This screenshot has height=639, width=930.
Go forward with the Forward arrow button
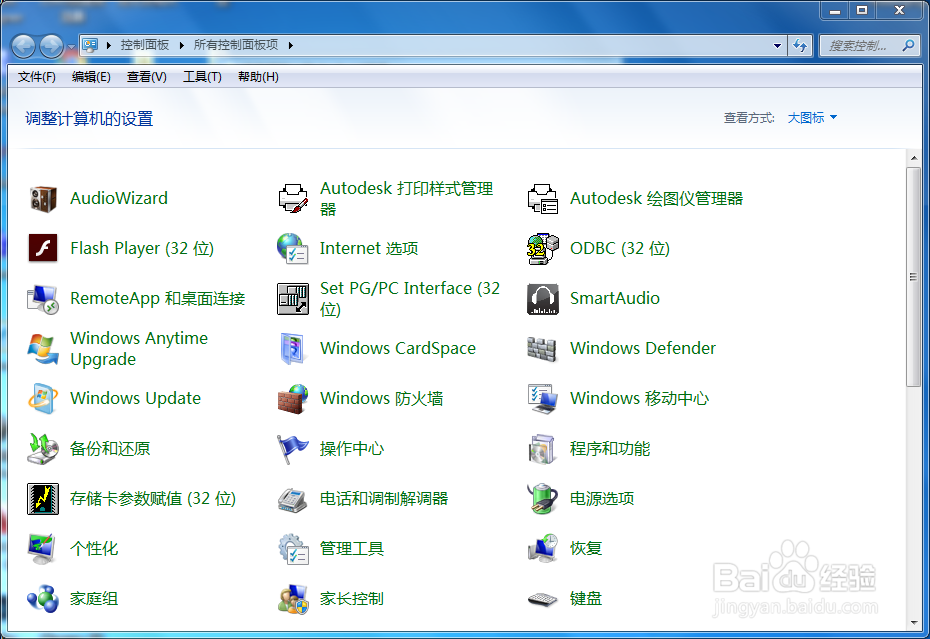(52, 46)
